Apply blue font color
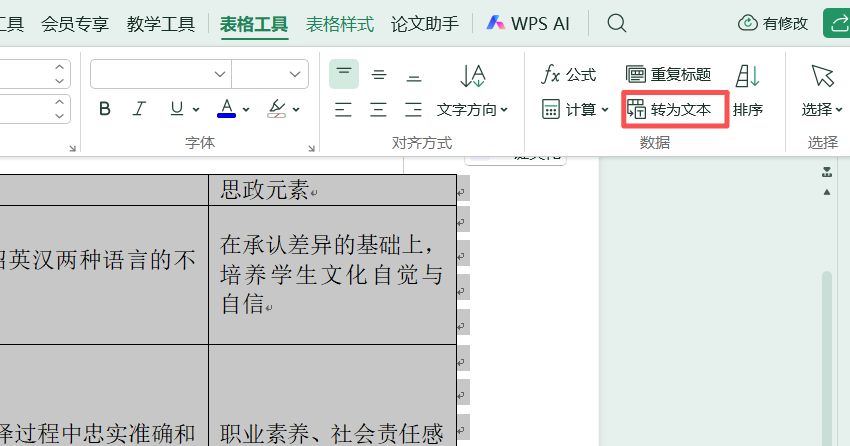Screen dimensions: 850x446 tap(226, 109)
